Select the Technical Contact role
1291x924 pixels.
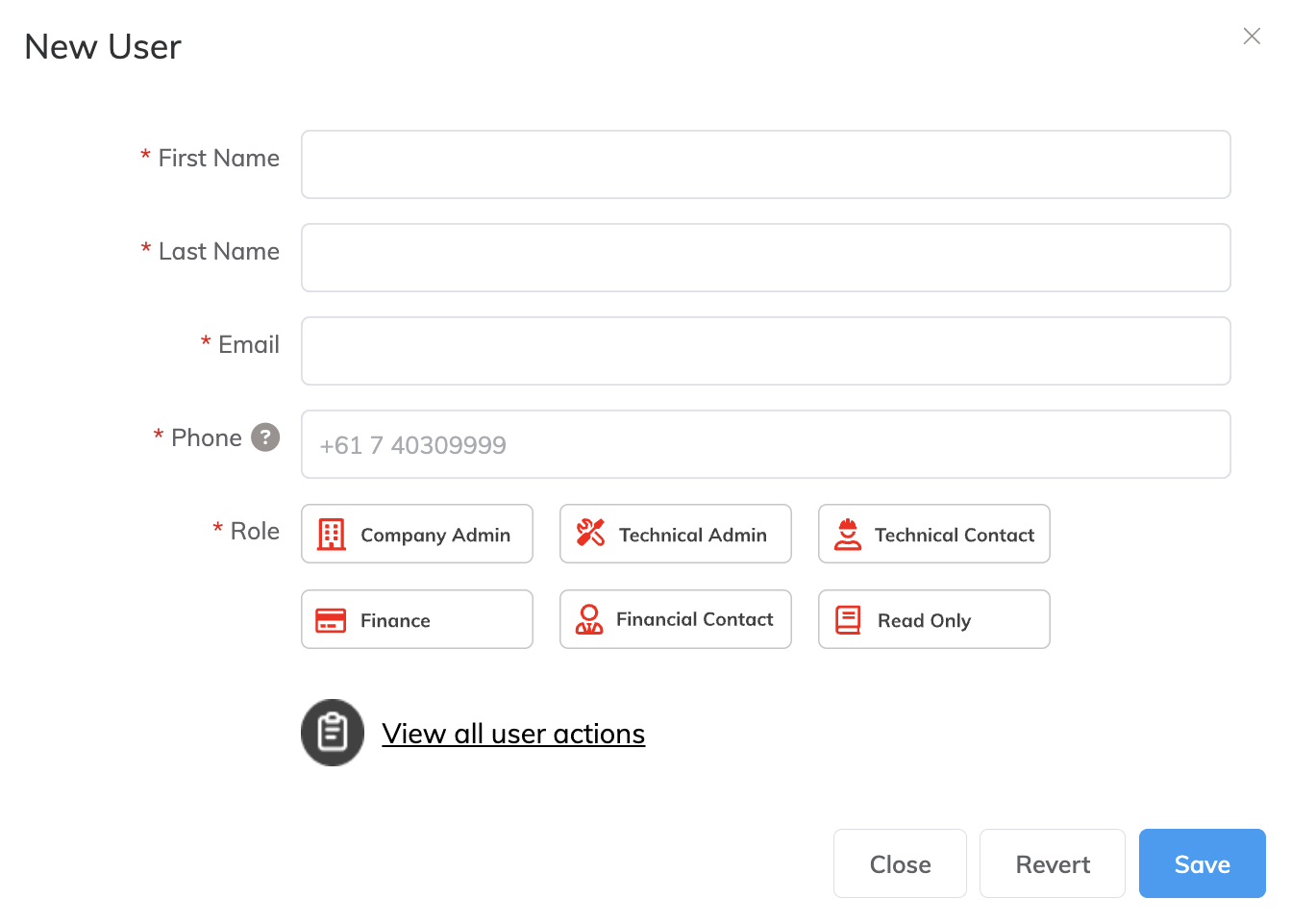(x=934, y=534)
